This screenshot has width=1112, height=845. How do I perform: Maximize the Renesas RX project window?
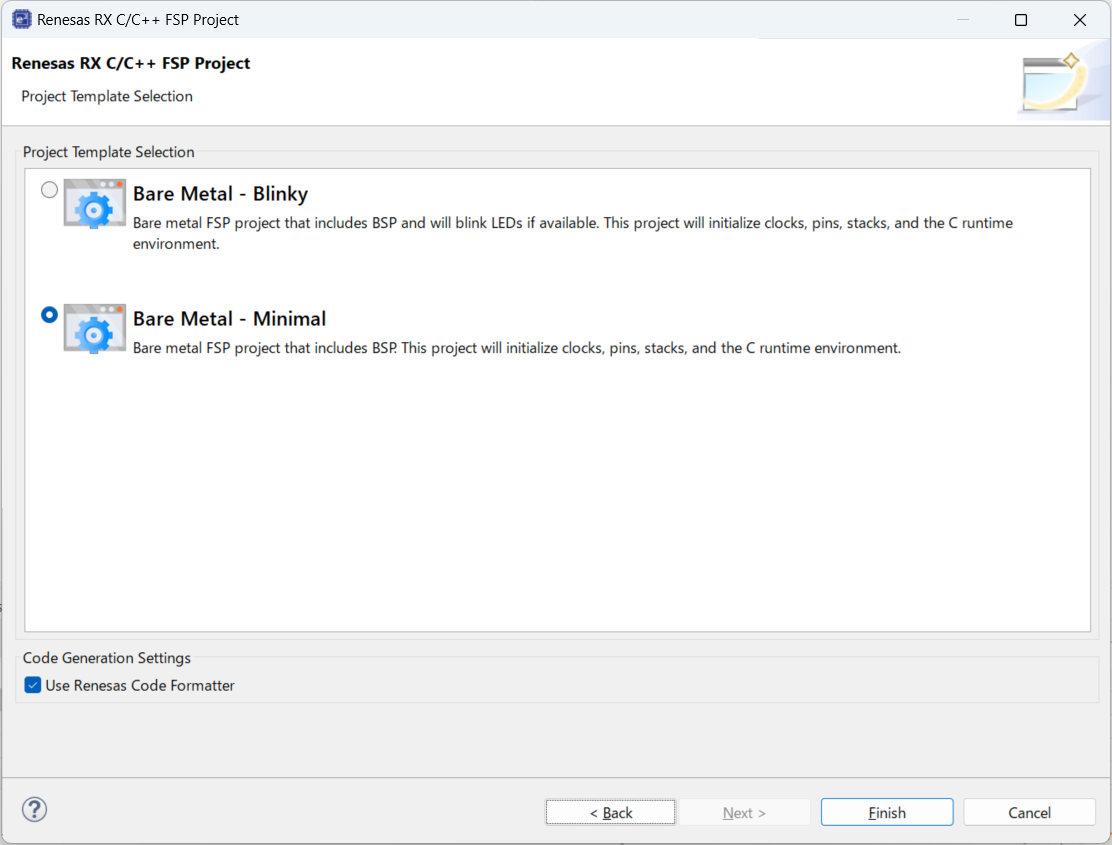click(1021, 20)
